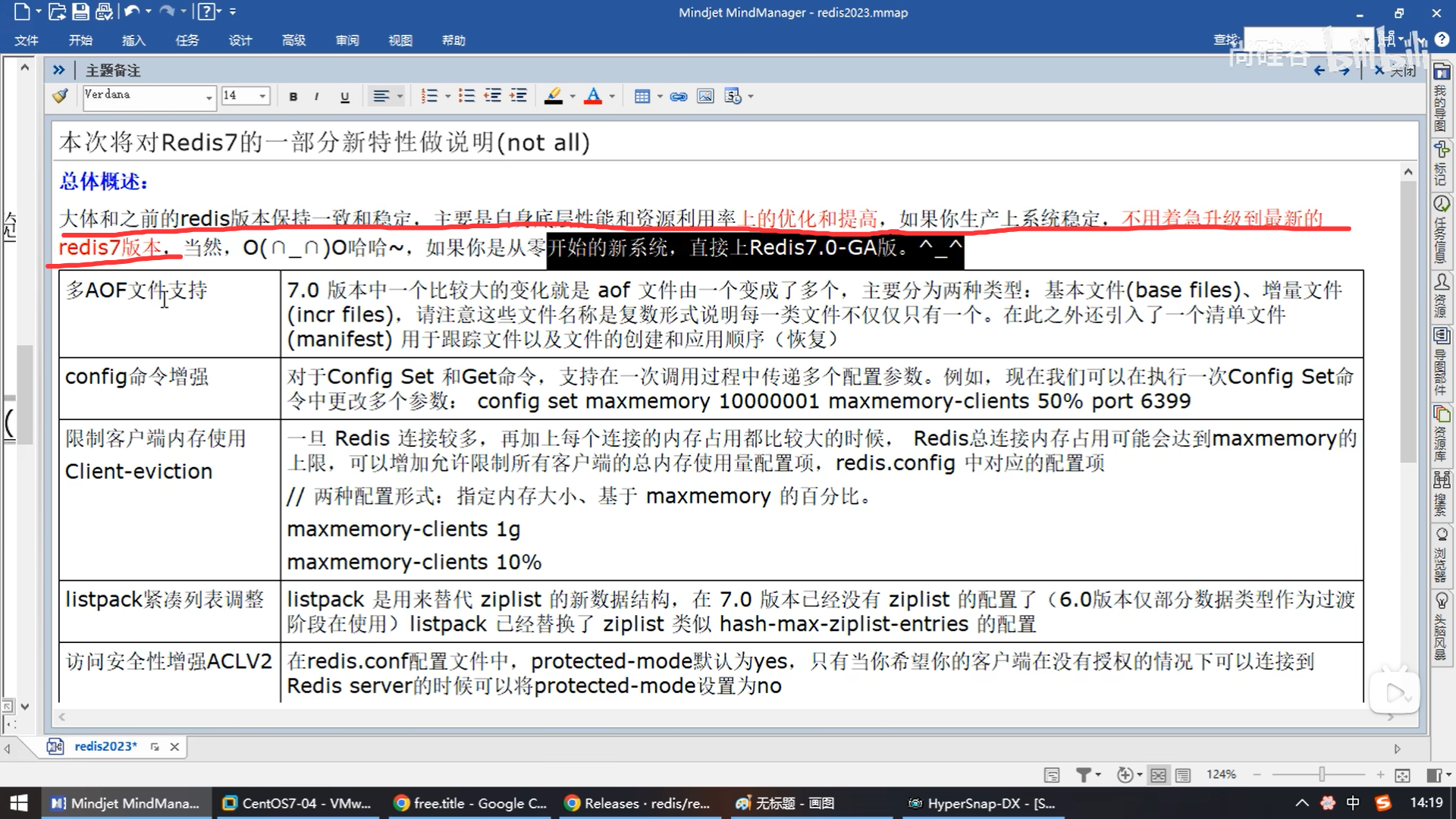1456x819 pixels.
Task: Switch to the redis2023 document tab
Action: click(105, 746)
